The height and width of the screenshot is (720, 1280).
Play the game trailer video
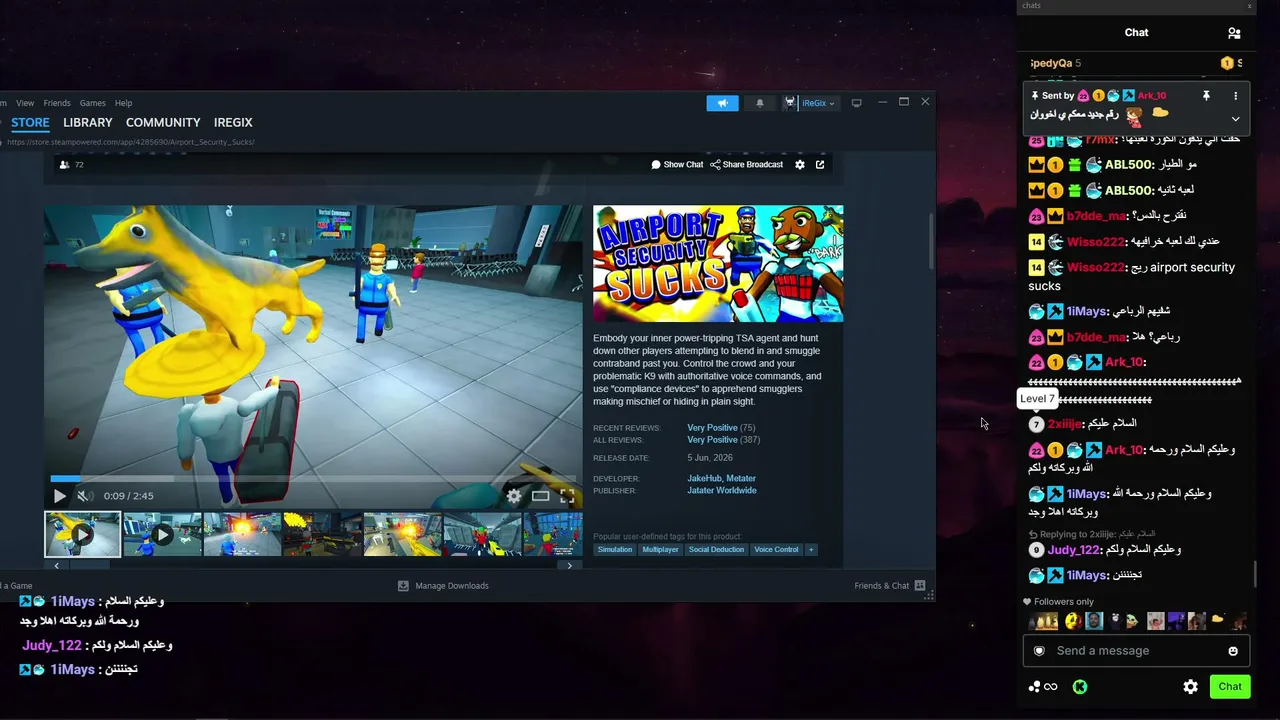[59, 496]
